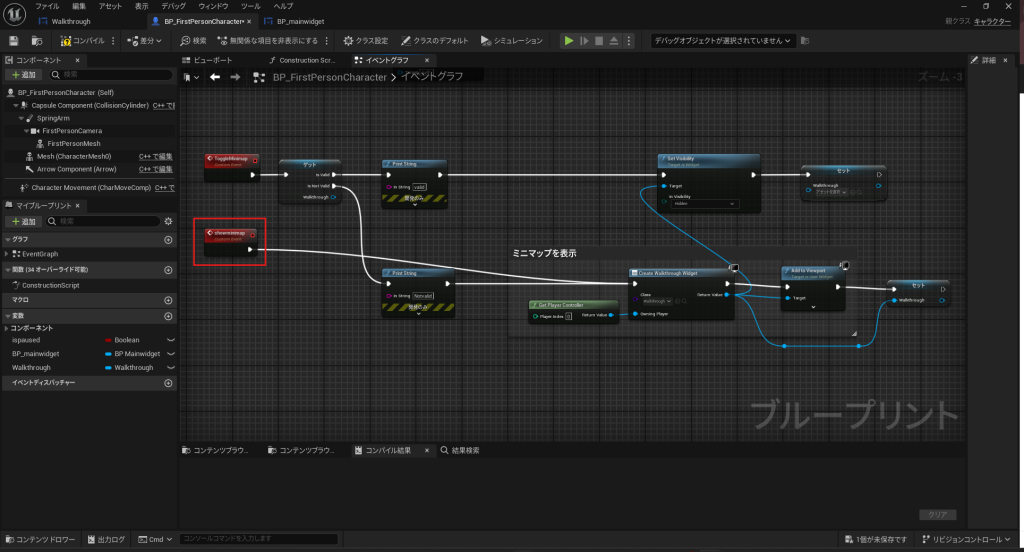Open the デバッグ menu
Screen dimensions: 1024x552
coord(173,6)
